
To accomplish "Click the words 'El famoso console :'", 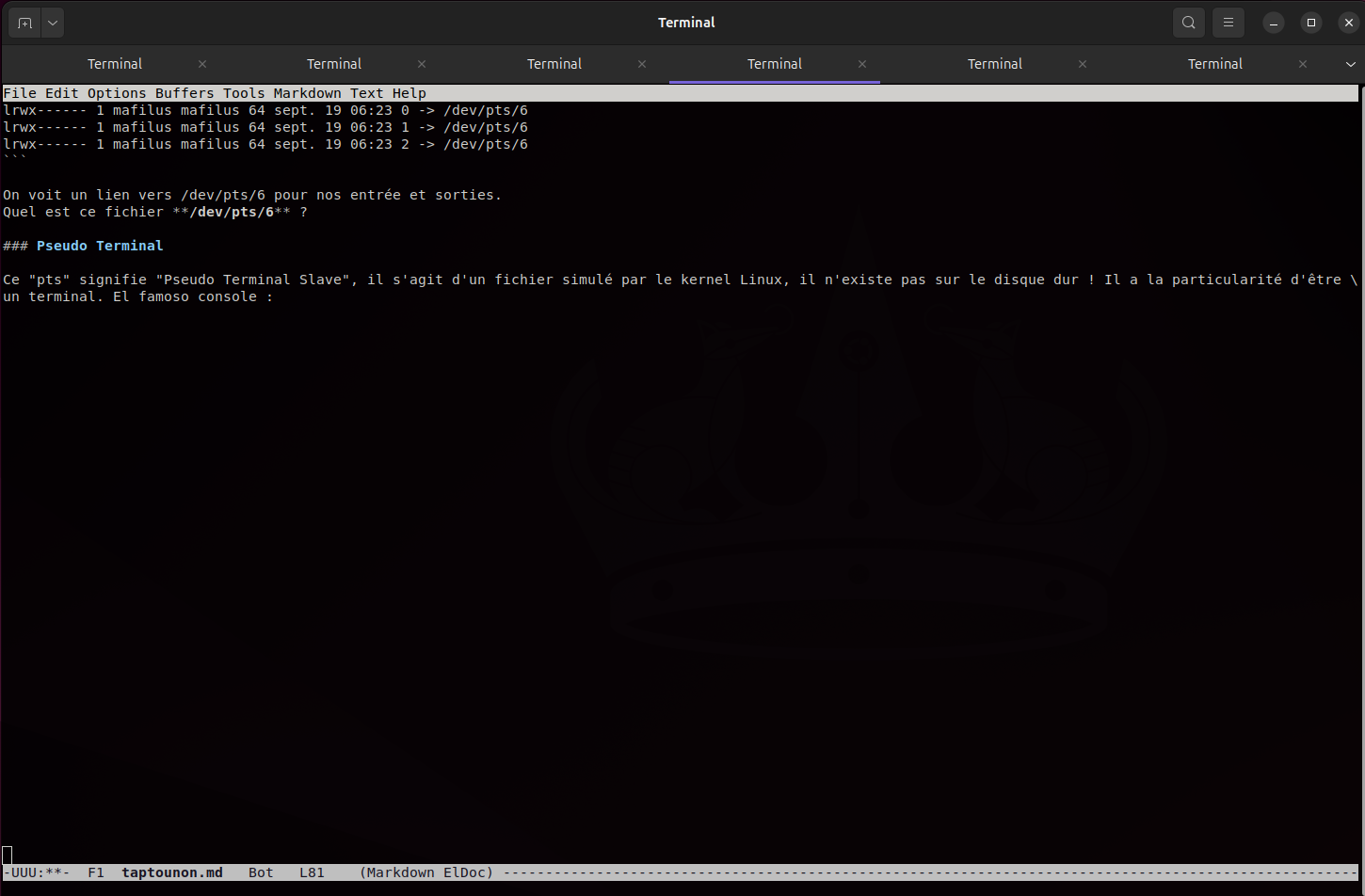I will 193,296.
